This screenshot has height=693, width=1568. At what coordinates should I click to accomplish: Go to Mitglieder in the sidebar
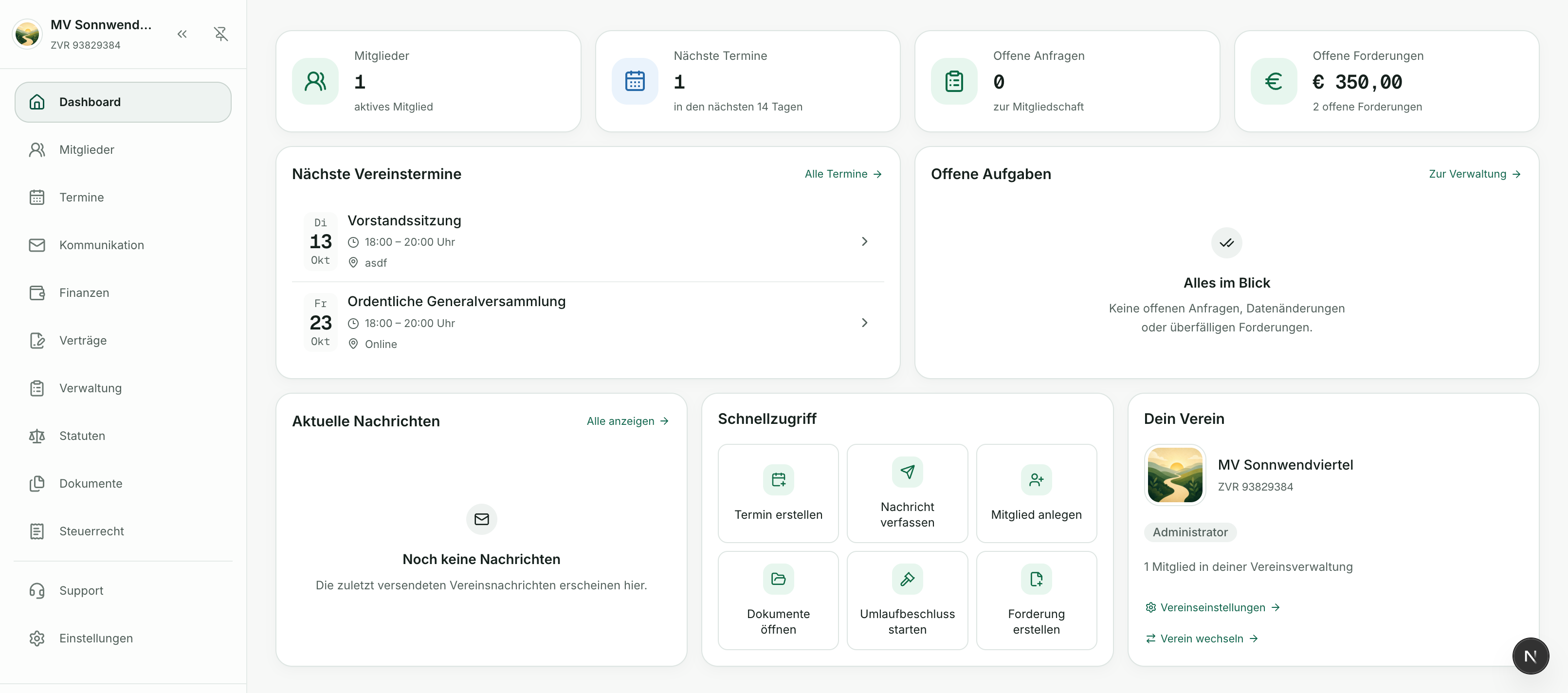pyautogui.click(x=123, y=150)
